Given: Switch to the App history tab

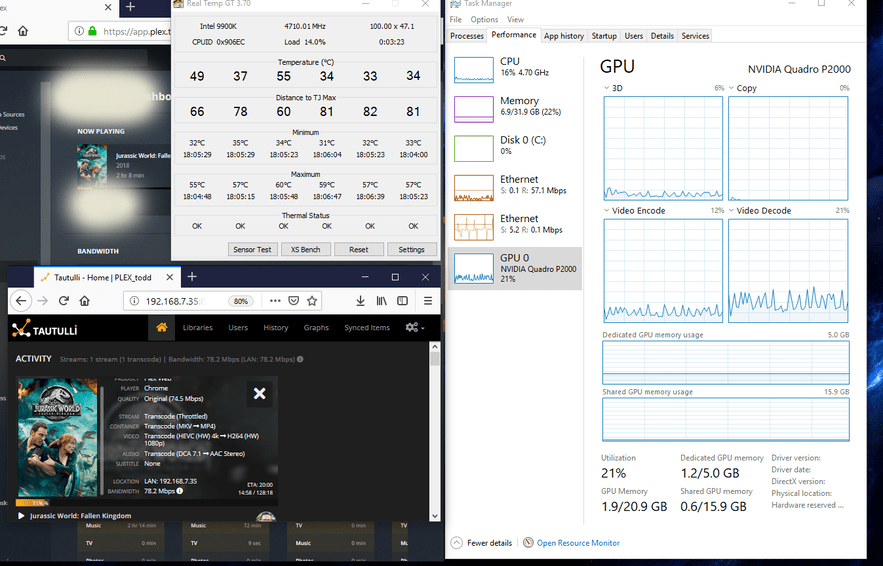Looking at the screenshot, I should pyautogui.click(x=564, y=35).
